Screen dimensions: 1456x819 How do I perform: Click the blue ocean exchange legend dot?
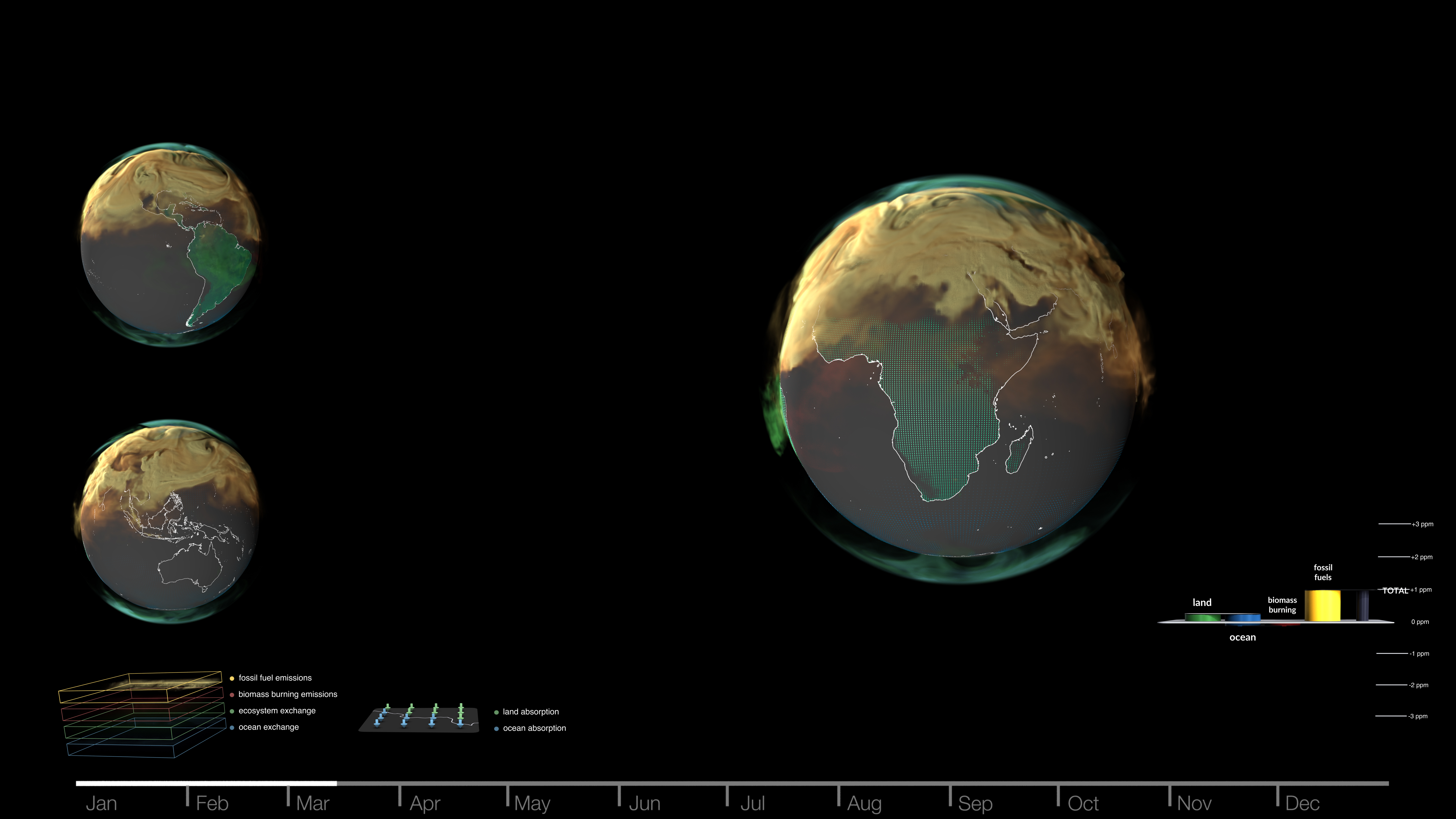232,727
